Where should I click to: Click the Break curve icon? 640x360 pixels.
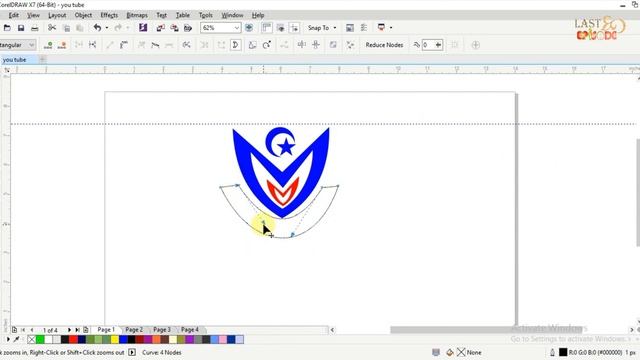click(x=93, y=45)
